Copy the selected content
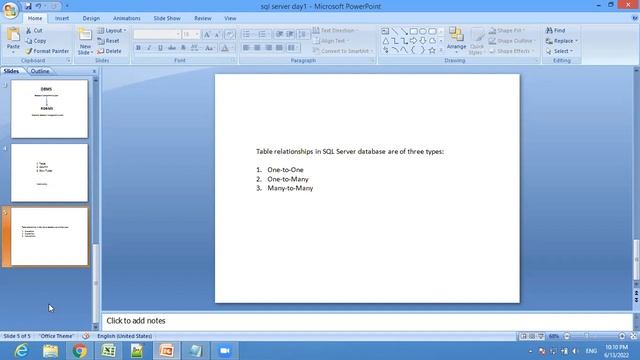 [x=36, y=41]
